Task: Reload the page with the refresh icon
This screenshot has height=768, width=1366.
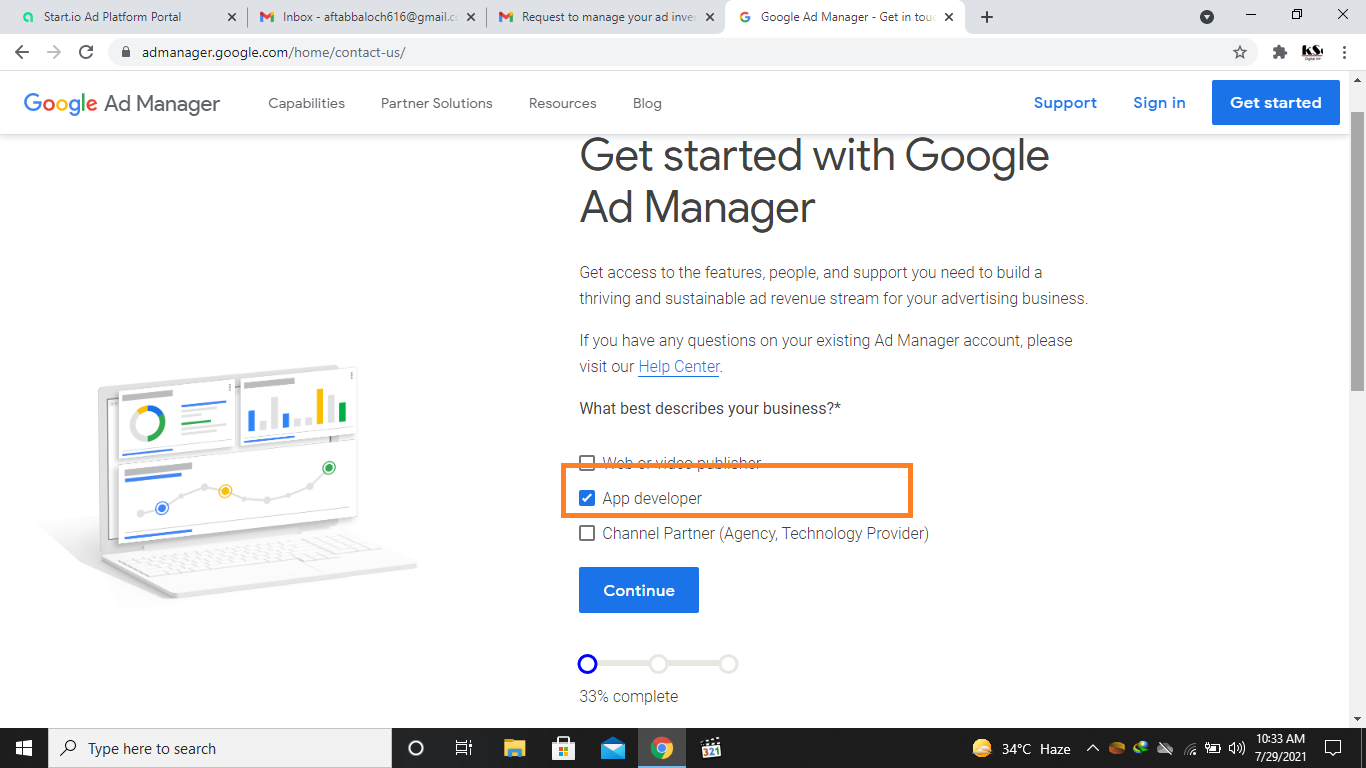Action: pos(86,52)
